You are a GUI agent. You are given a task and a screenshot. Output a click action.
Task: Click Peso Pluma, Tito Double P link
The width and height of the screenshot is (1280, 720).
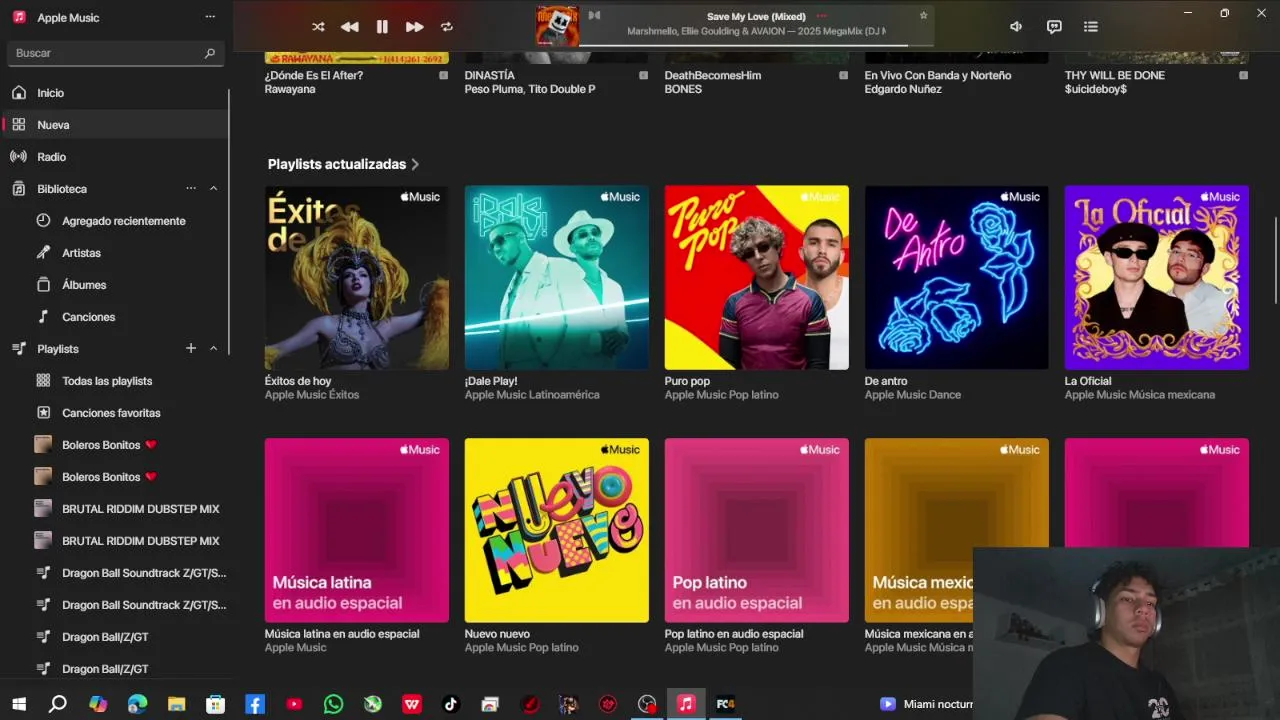point(530,89)
